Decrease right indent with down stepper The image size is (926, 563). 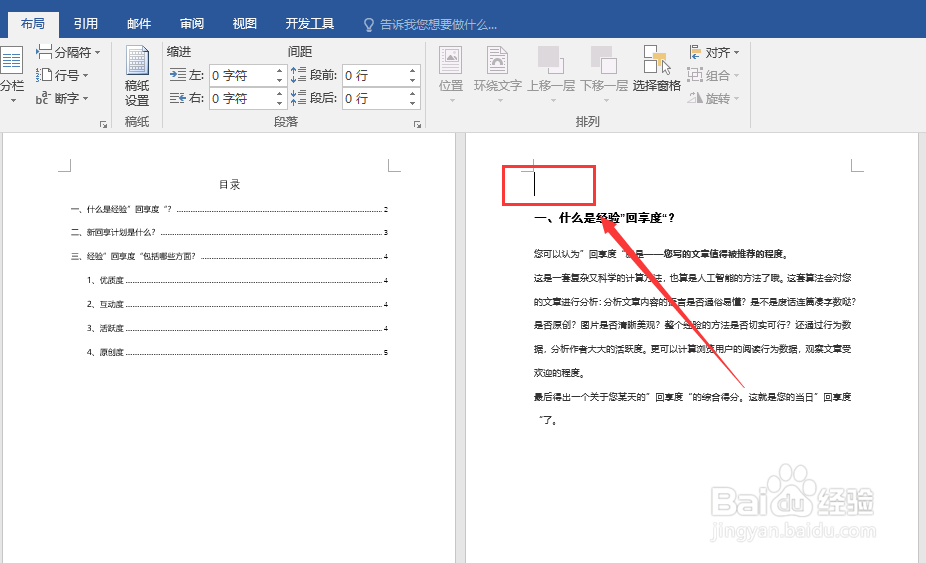pos(279,103)
